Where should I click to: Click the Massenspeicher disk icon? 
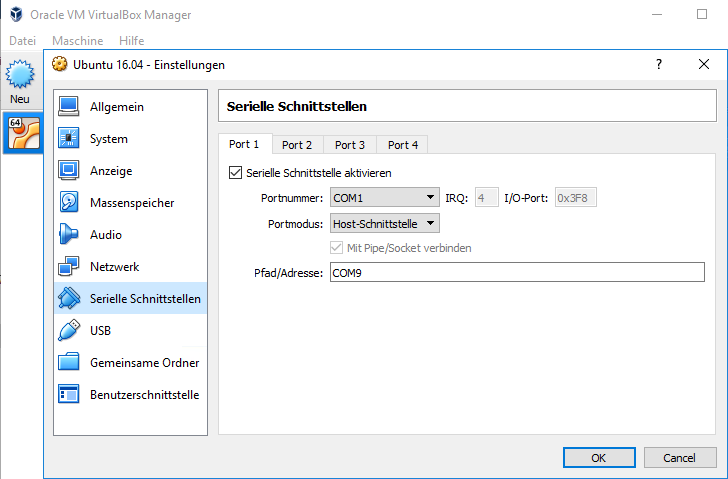(69, 202)
